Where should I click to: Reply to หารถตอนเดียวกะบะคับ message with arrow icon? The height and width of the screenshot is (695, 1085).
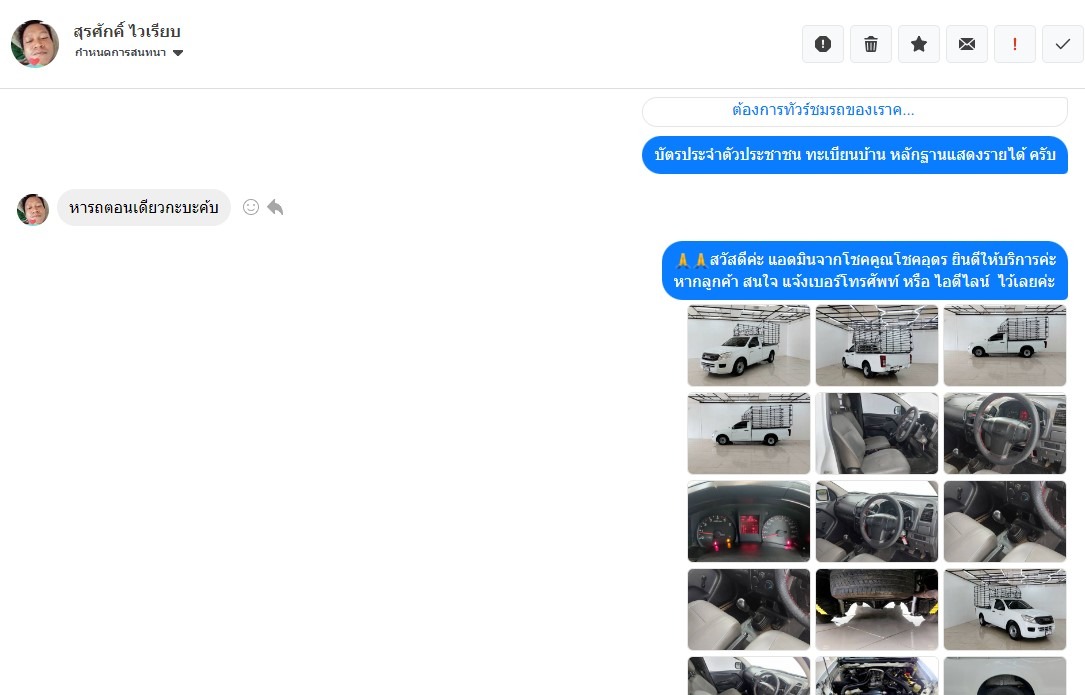[x=275, y=207]
